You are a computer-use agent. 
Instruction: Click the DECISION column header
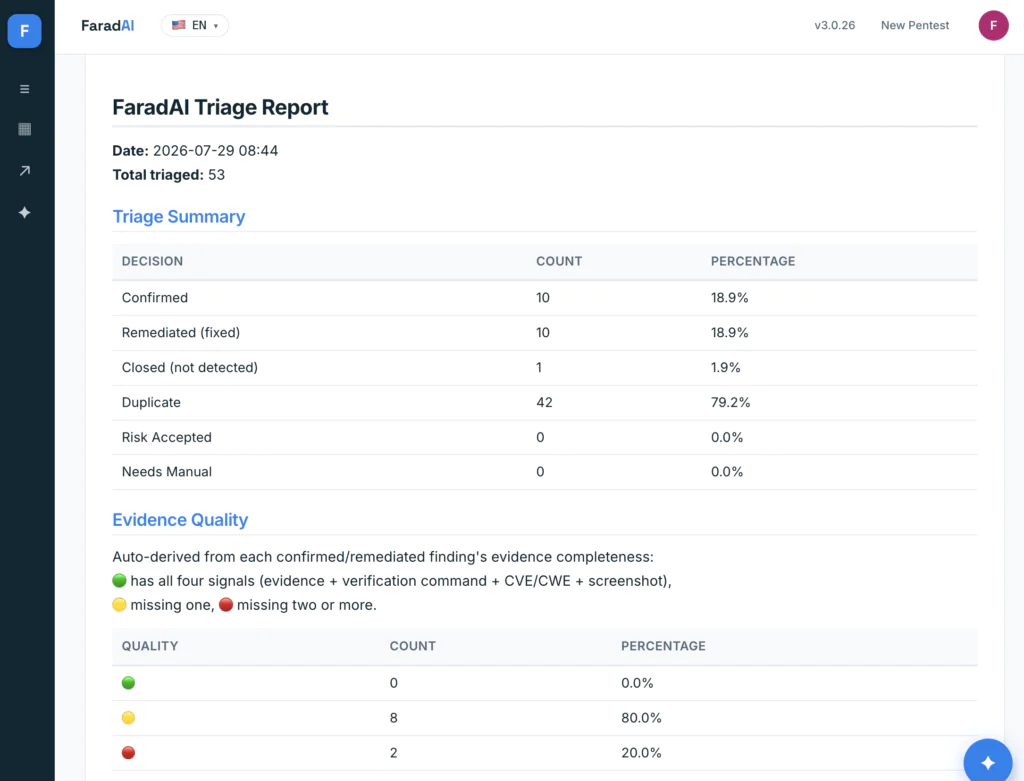tap(152, 261)
